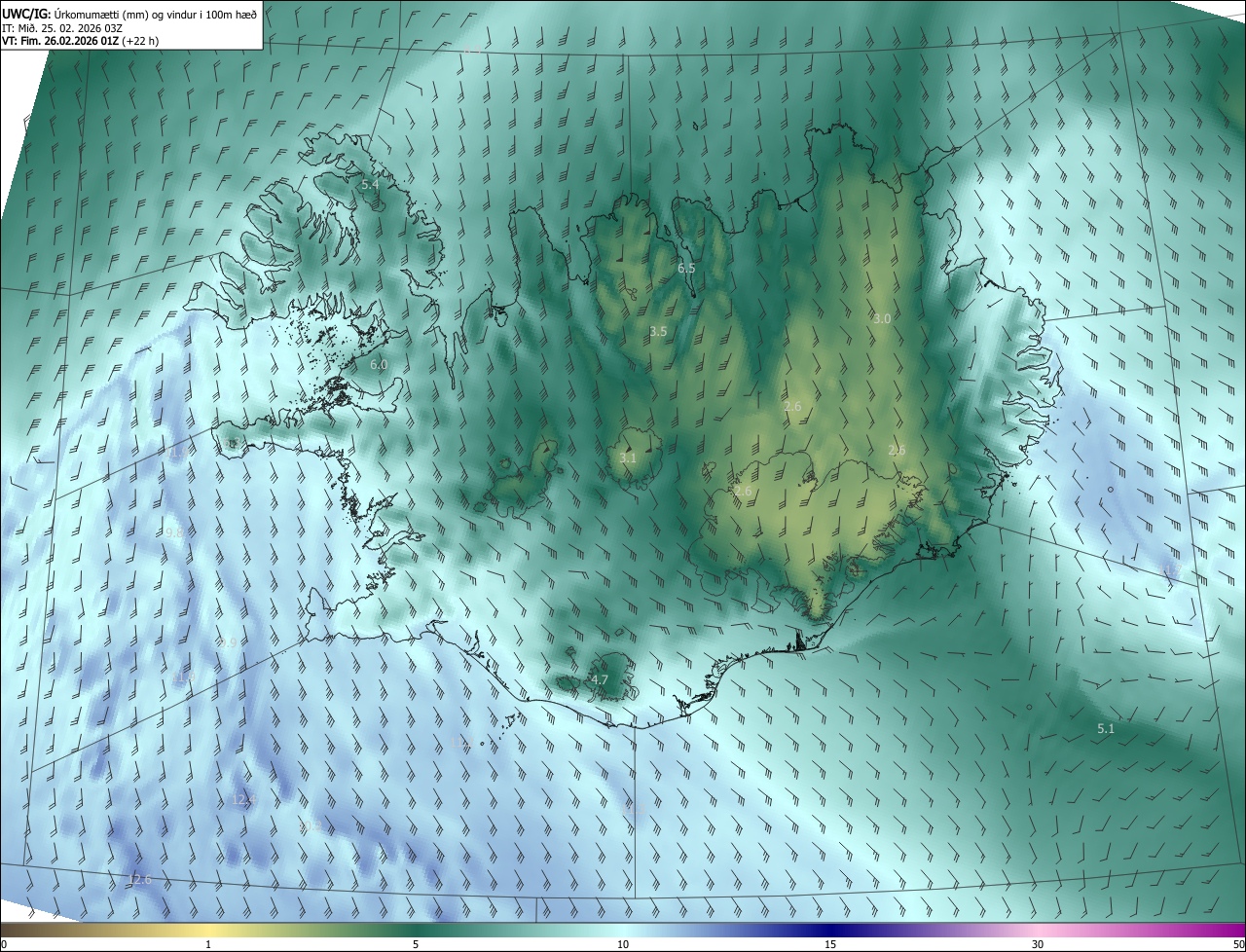Click the 10 tick on the color scale
This screenshot has height=952, width=1246.
(x=623, y=944)
